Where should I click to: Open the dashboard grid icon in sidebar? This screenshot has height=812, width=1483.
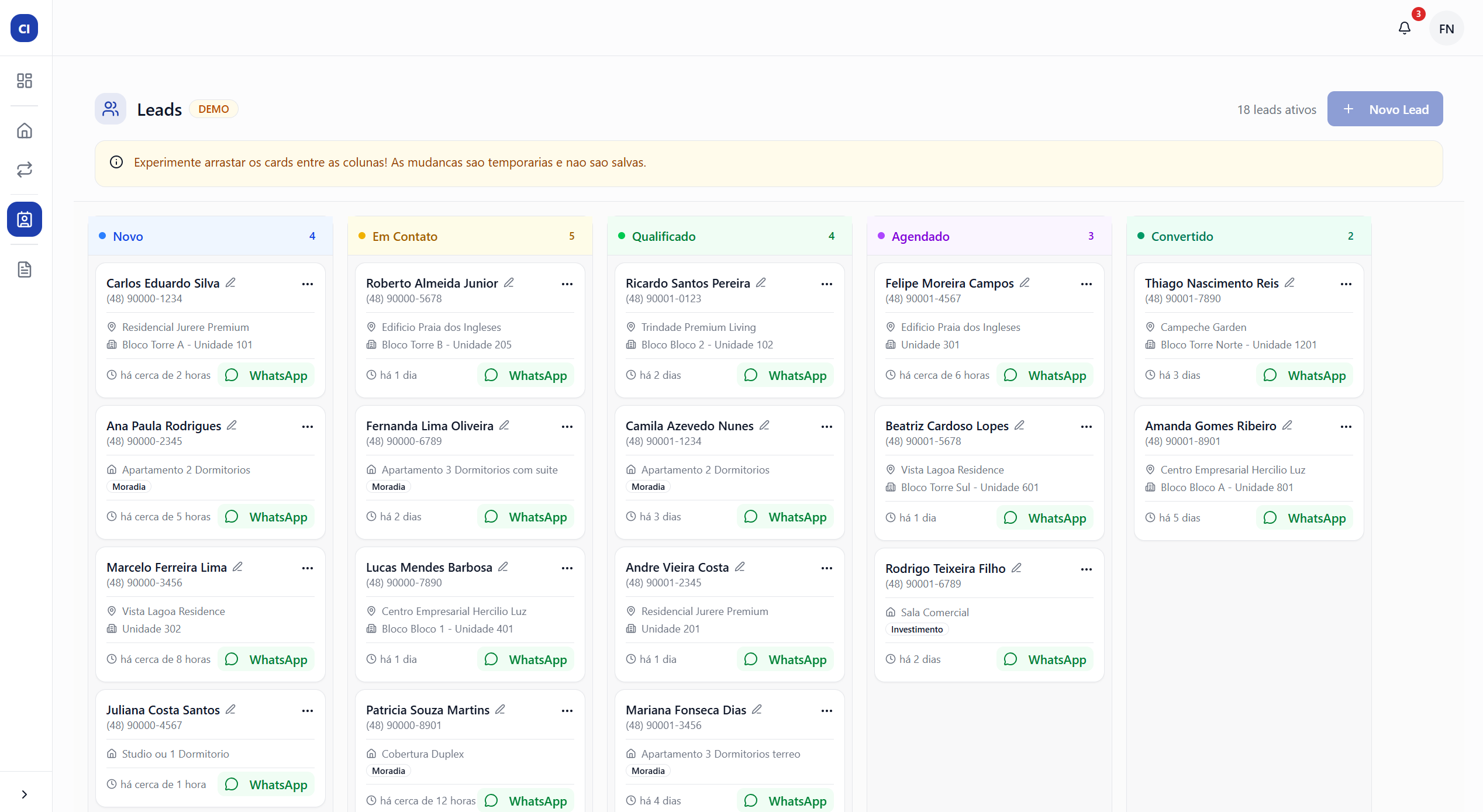[x=24, y=81]
